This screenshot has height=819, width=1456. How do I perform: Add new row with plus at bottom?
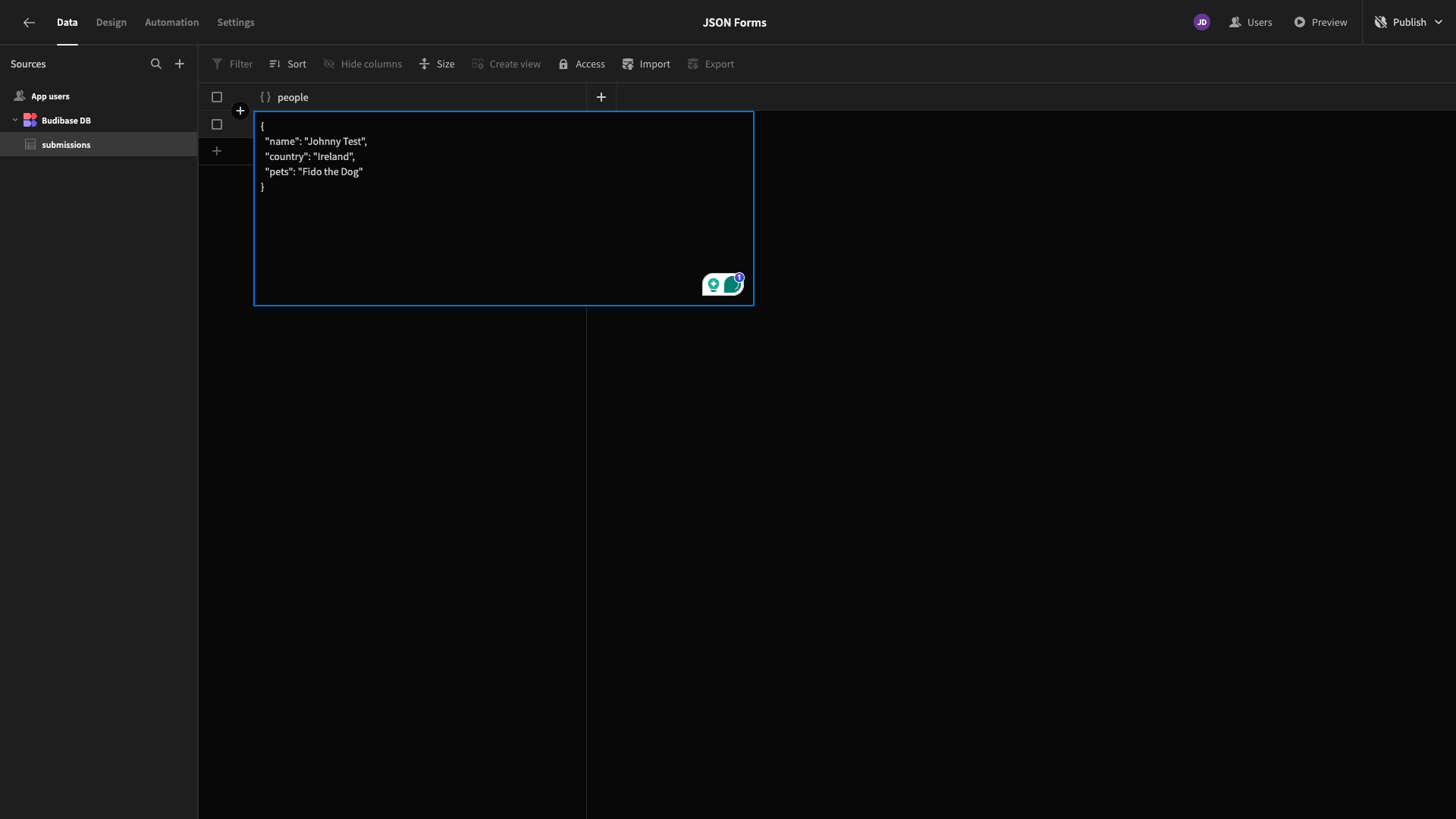pos(217,151)
